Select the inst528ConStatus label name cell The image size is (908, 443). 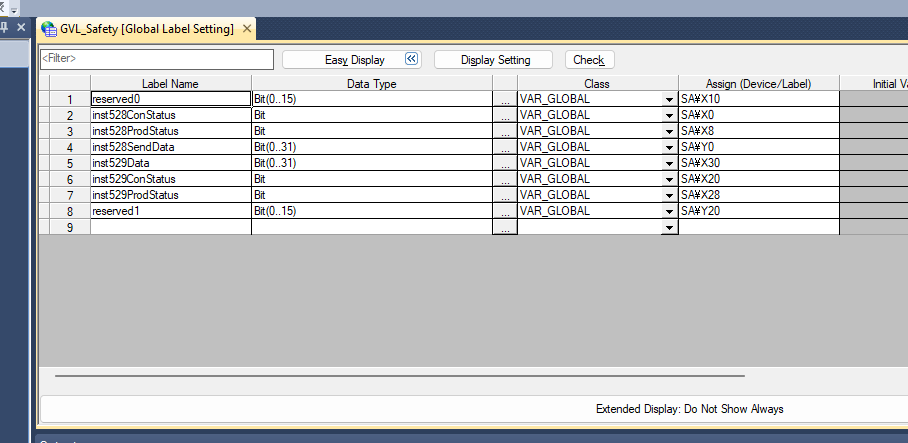point(171,115)
